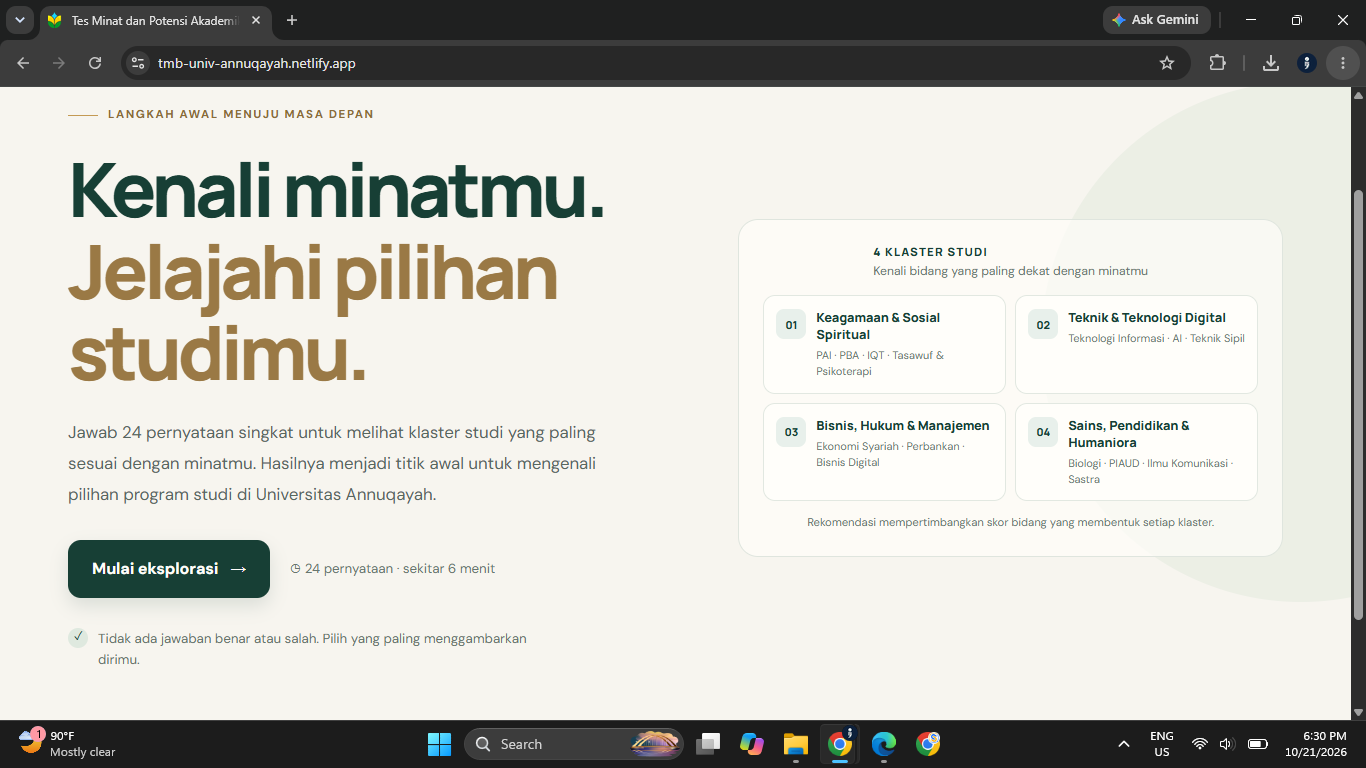The width and height of the screenshot is (1366, 768).
Task: Click the Mulai eksplorasi button
Action: pyautogui.click(x=169, y=569)
